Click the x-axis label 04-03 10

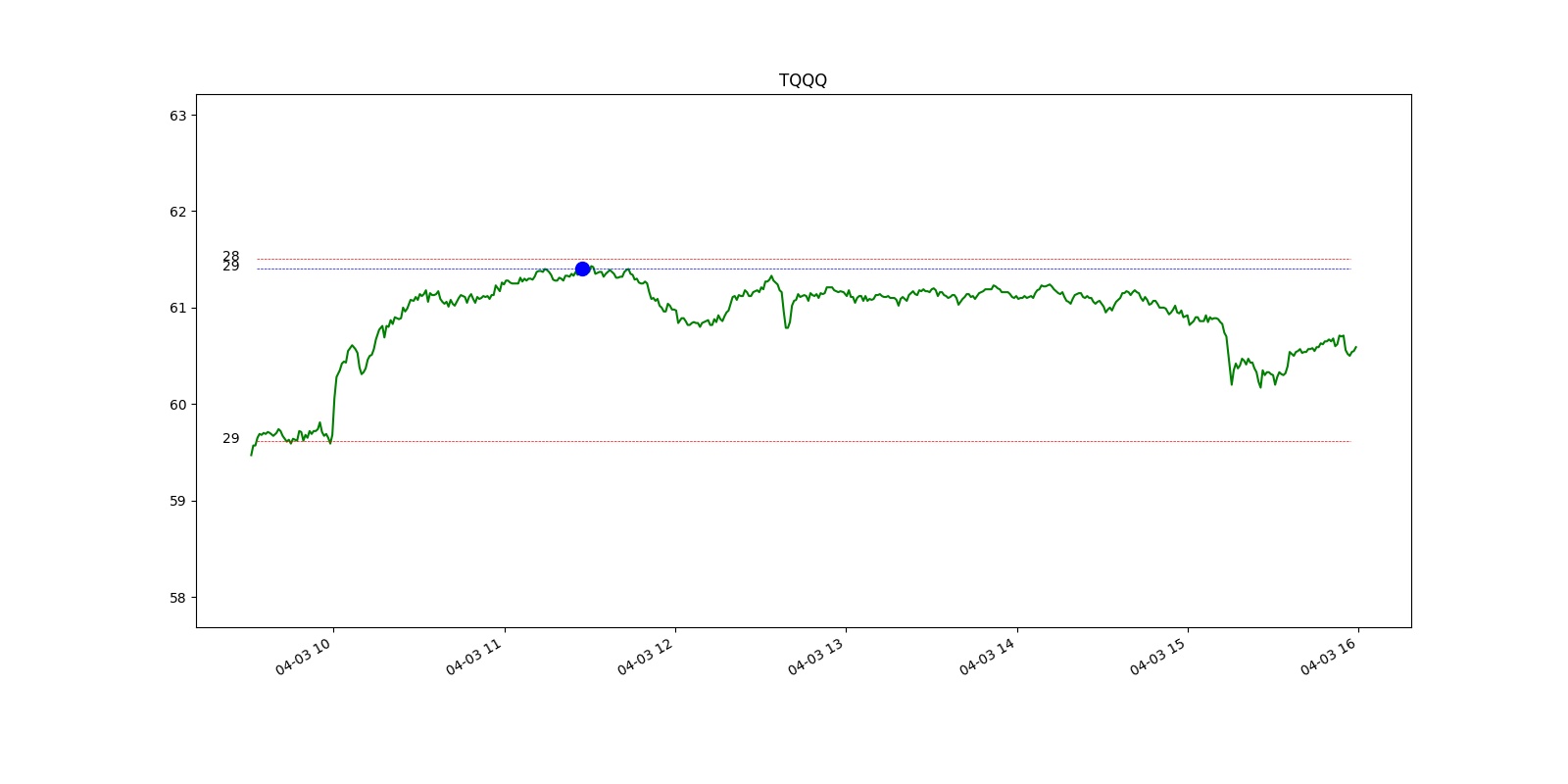tap(305, 657)
